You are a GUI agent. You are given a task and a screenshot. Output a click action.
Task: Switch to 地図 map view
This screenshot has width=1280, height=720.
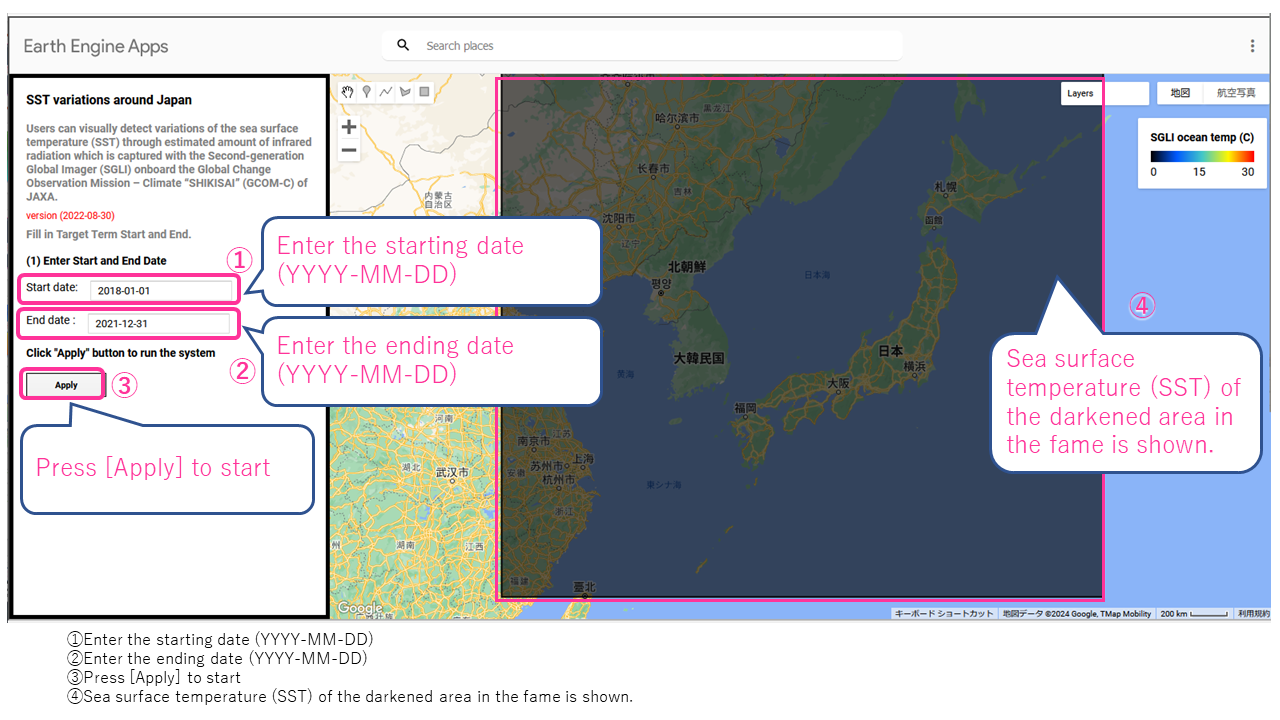pyautogui.click(x=1180, y=93)
